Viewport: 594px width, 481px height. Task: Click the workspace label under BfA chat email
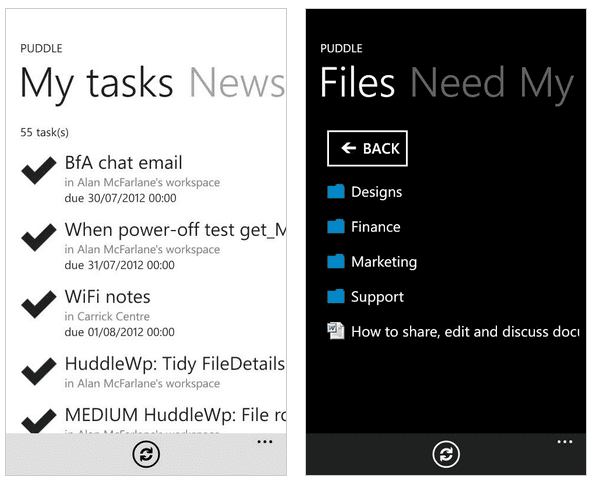[142, 183]
